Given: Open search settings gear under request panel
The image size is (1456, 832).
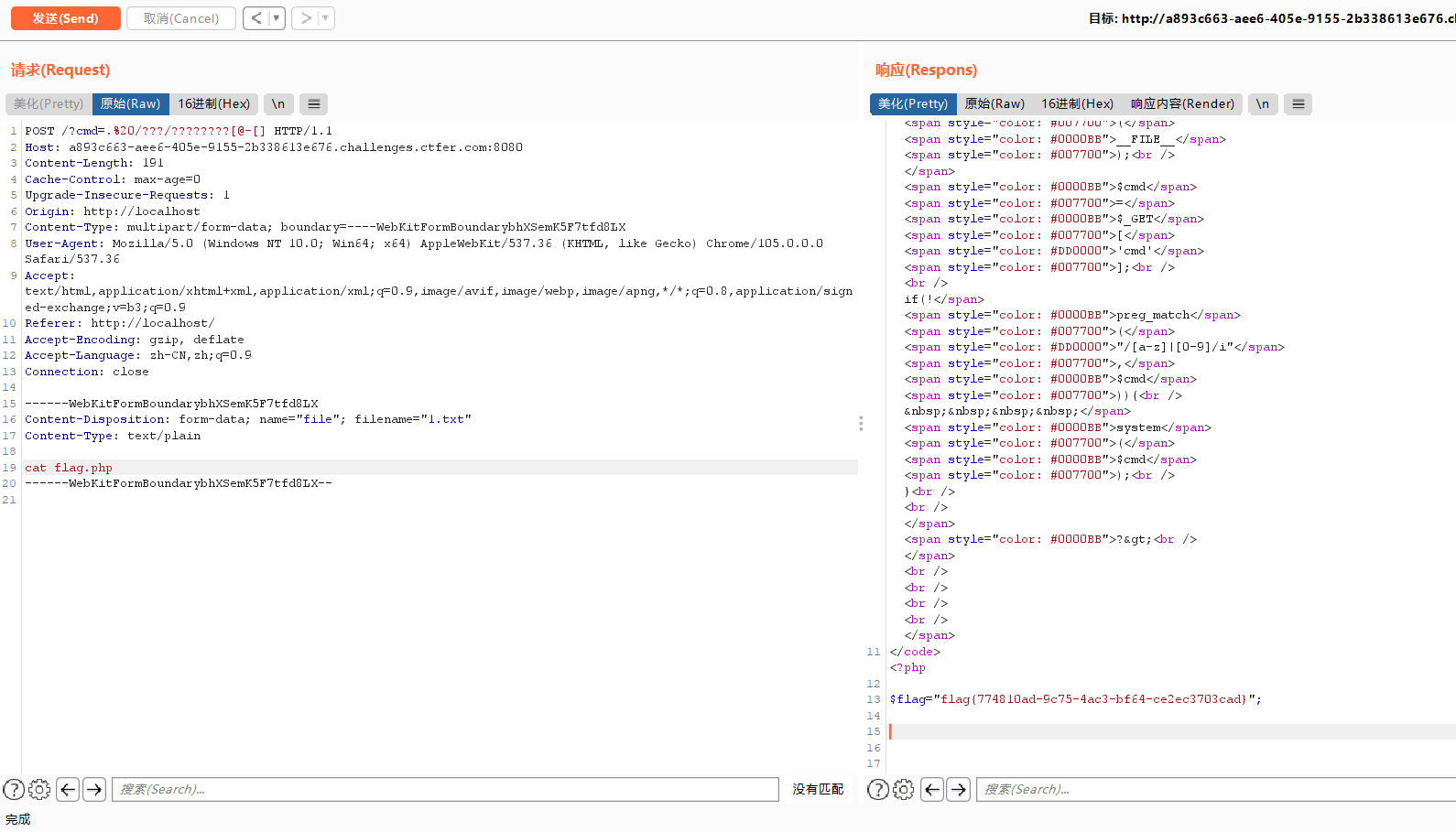Looking at the screenshot, I should (39, 789).
